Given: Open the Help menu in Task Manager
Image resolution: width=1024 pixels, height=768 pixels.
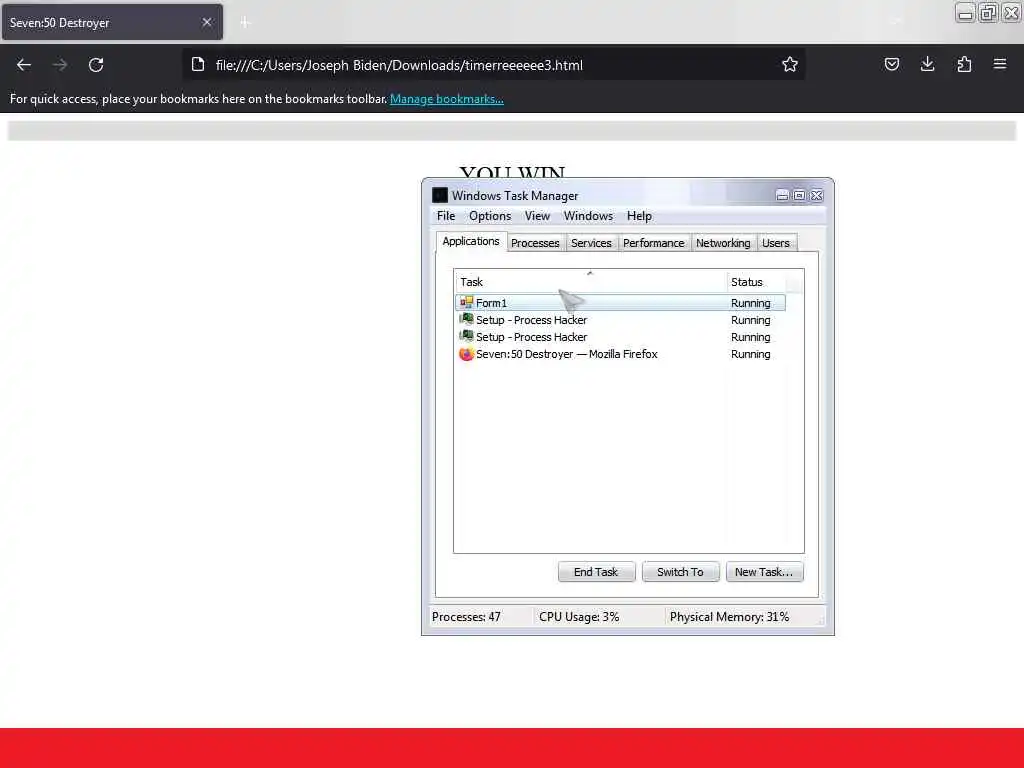Looking at the screenshot, I should 639,216.
